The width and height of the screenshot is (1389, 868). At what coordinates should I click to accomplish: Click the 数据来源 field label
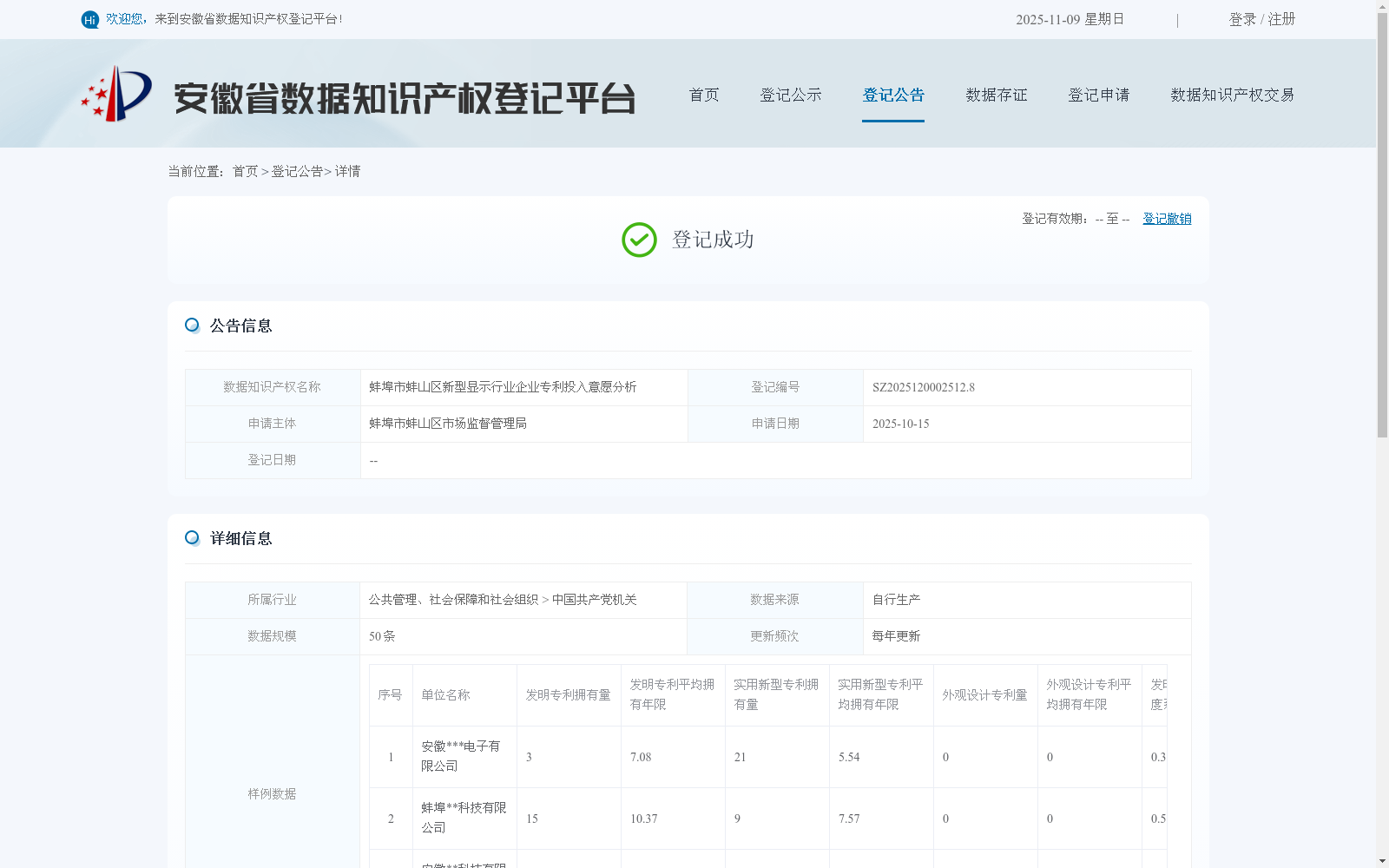pos(774,600)
